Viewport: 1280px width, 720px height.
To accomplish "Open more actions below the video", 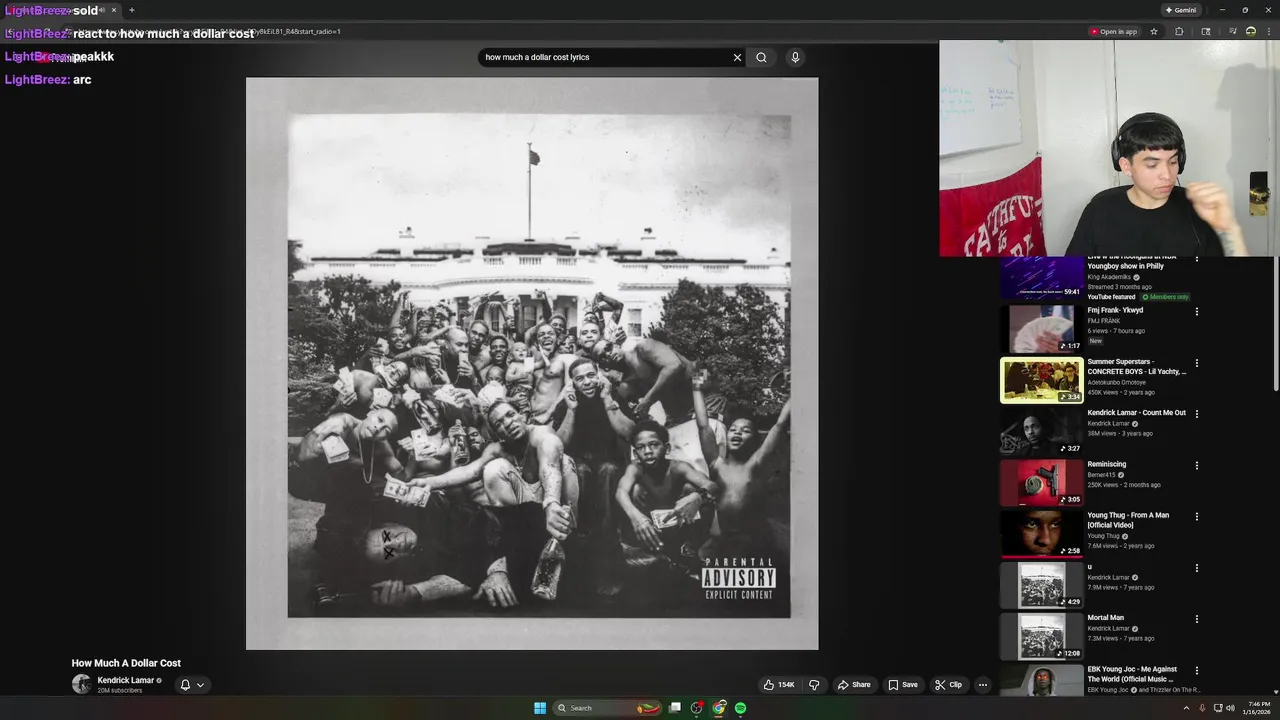I will coord(983,685).
